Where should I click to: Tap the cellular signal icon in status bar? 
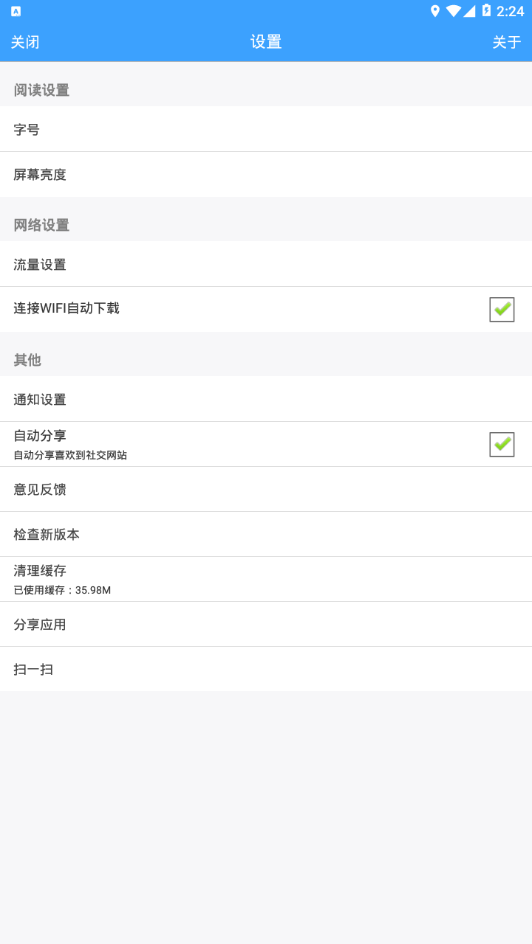[469, 11]
